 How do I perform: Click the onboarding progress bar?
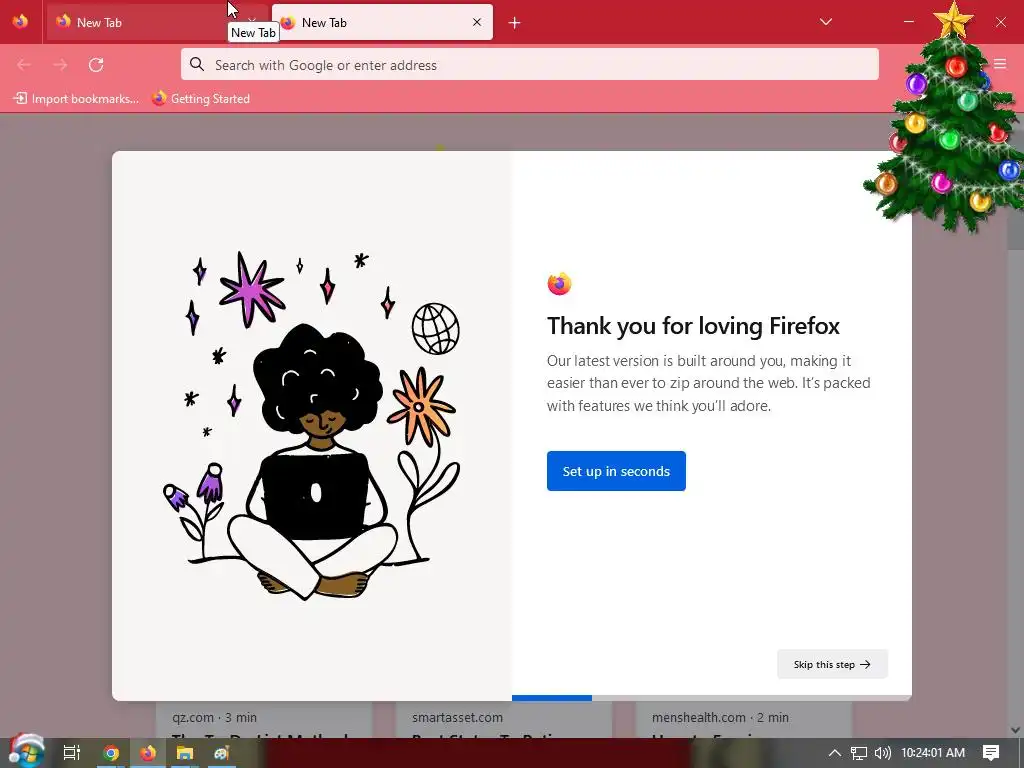(711, 698)
